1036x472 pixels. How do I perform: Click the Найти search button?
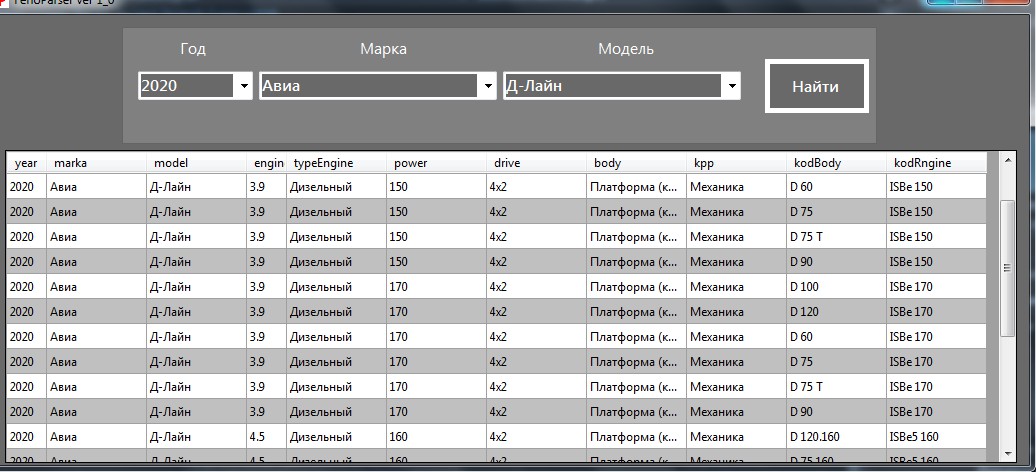[817, 87]
